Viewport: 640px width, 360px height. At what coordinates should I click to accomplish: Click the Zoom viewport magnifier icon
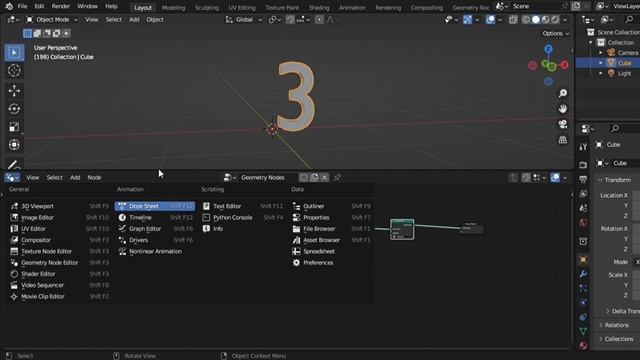pos(562,93)
